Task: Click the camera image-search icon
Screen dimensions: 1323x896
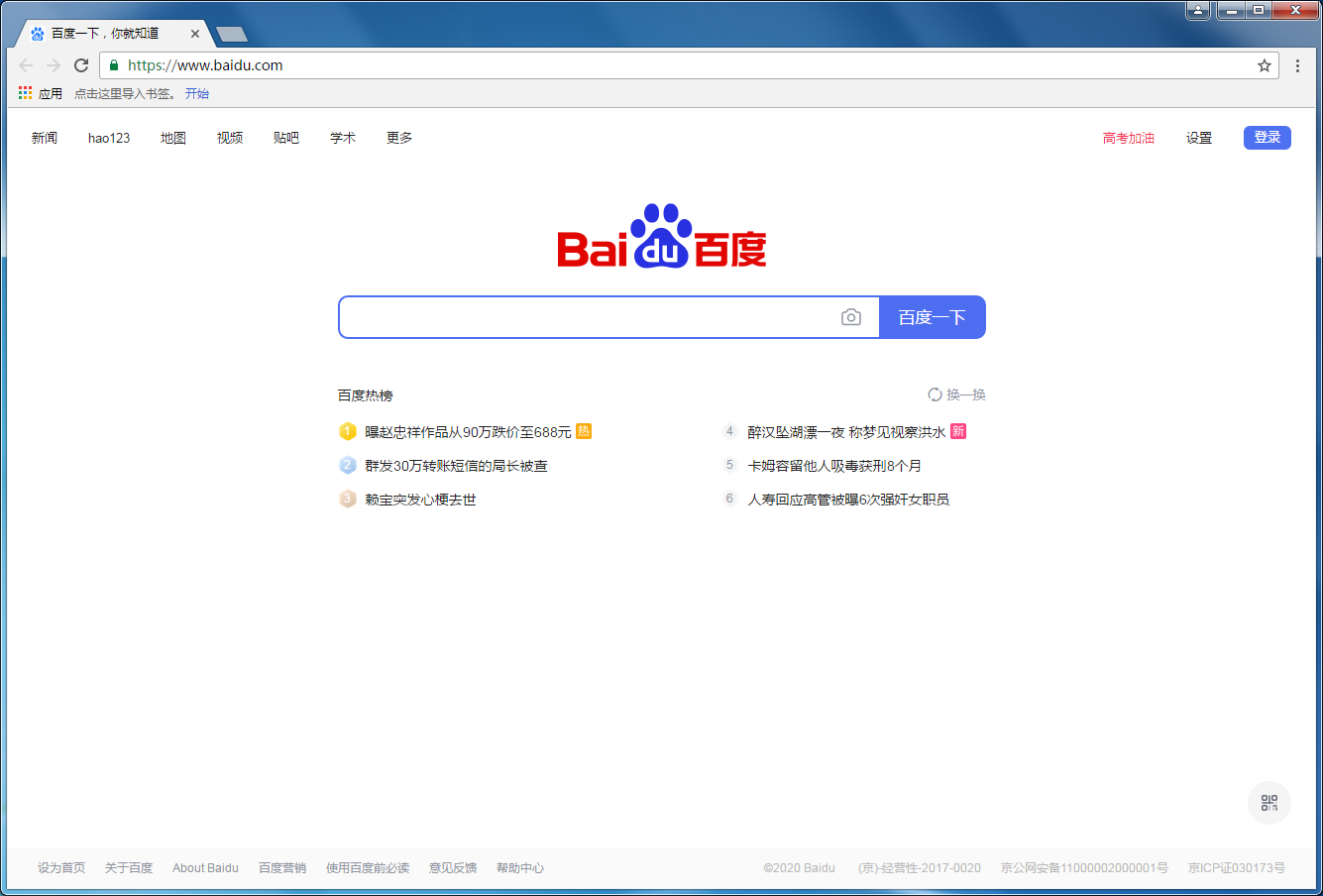Action: (851, 317)
